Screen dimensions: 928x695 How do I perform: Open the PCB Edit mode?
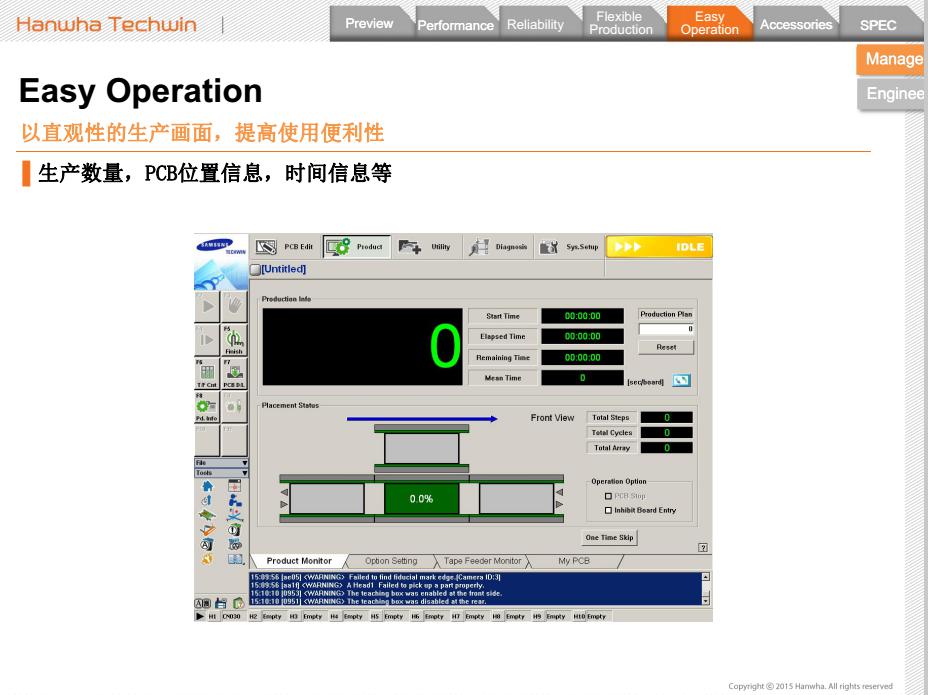283,247
